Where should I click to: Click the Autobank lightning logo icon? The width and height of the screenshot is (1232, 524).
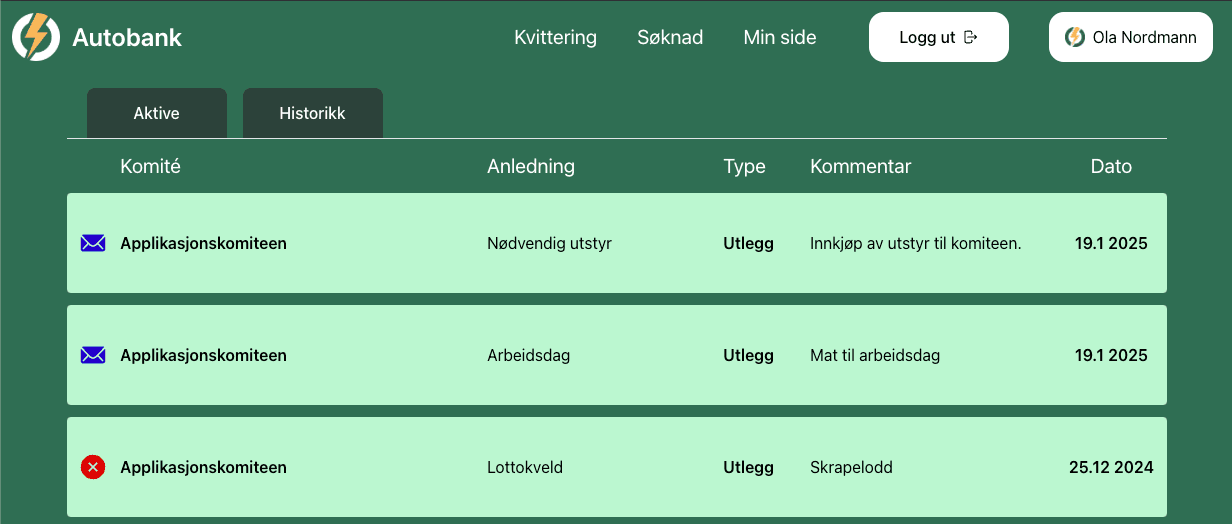click(36, 37)
